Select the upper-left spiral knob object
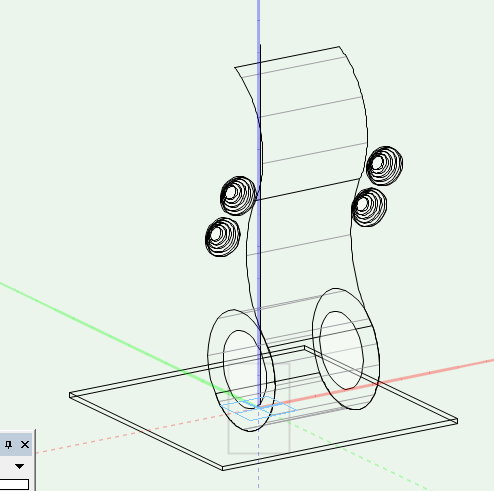The image size is (494, 491). [238, 196]
